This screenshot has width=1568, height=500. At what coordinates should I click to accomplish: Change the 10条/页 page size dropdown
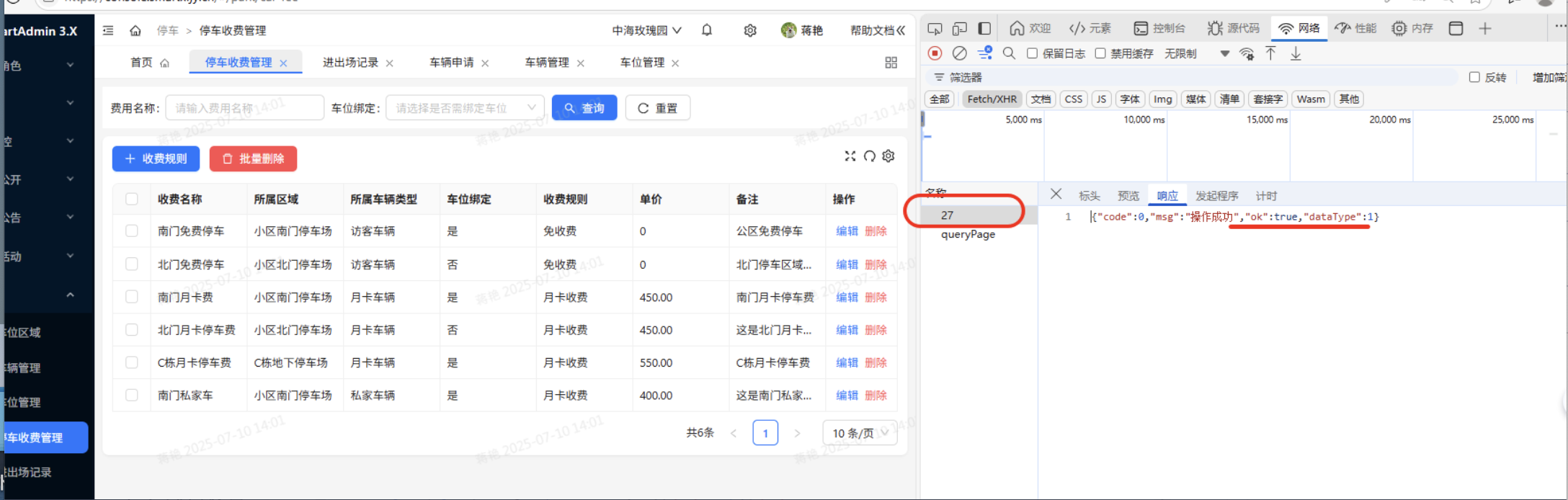tap(860, 433)
